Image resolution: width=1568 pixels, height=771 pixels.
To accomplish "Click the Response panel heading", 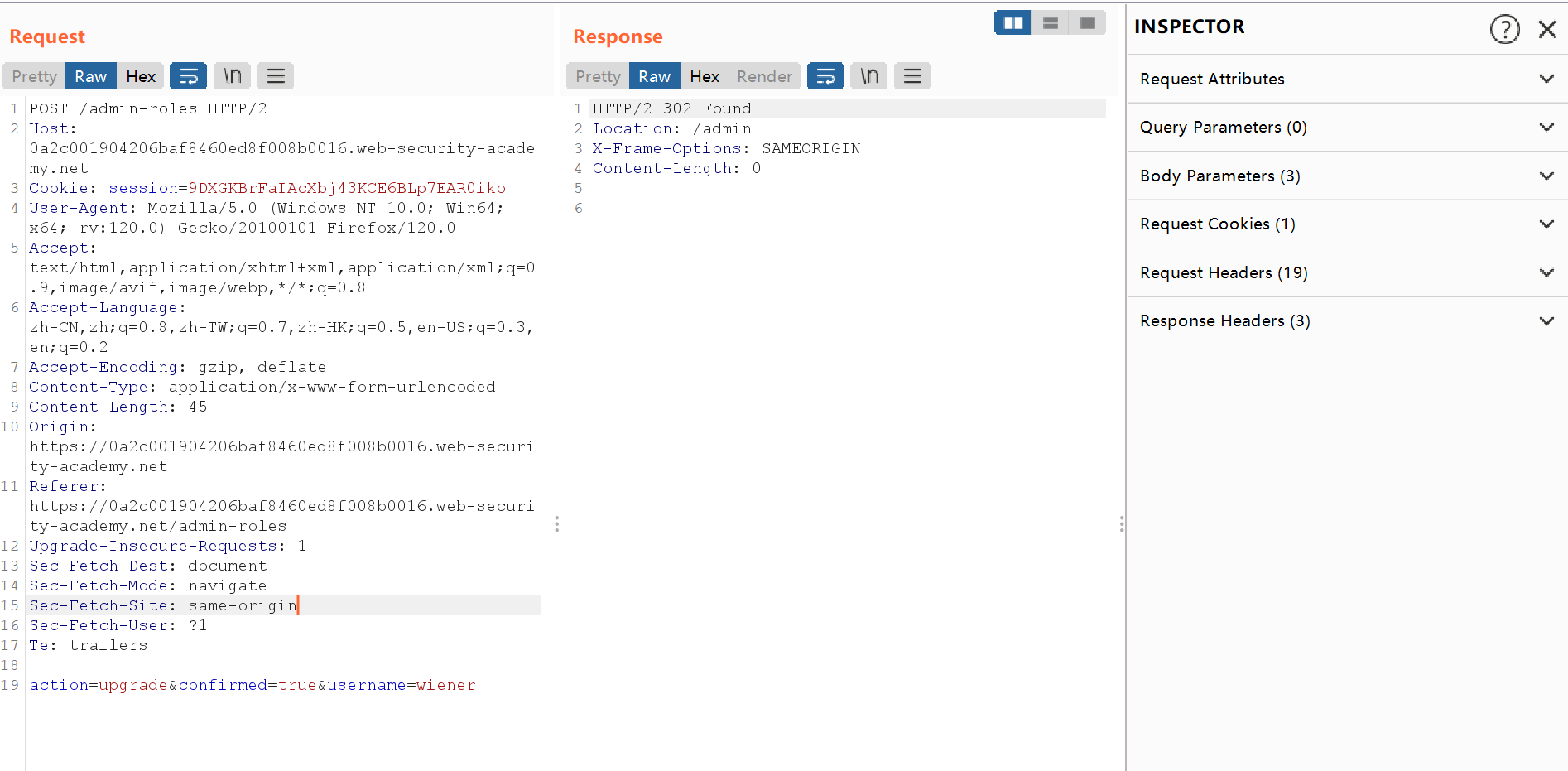I will [x=618, y=36].
